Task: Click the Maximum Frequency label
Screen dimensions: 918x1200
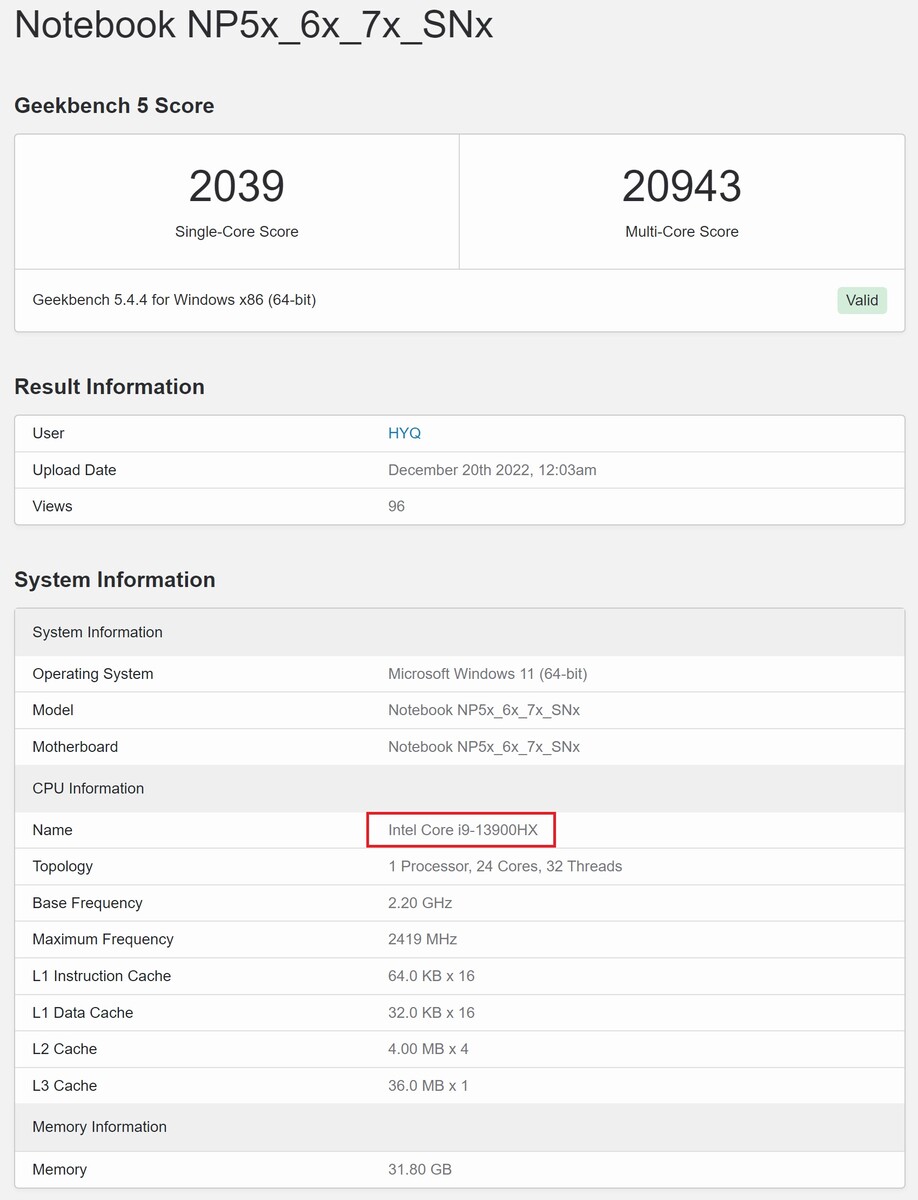Action: (x=103, y=939)
